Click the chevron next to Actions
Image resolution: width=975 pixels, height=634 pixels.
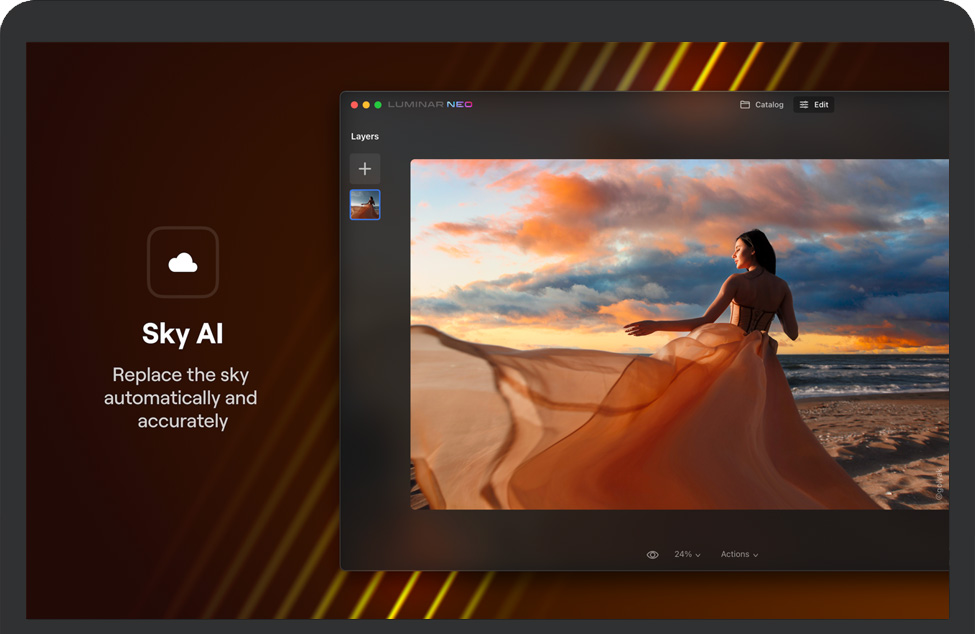coord(756,555)
